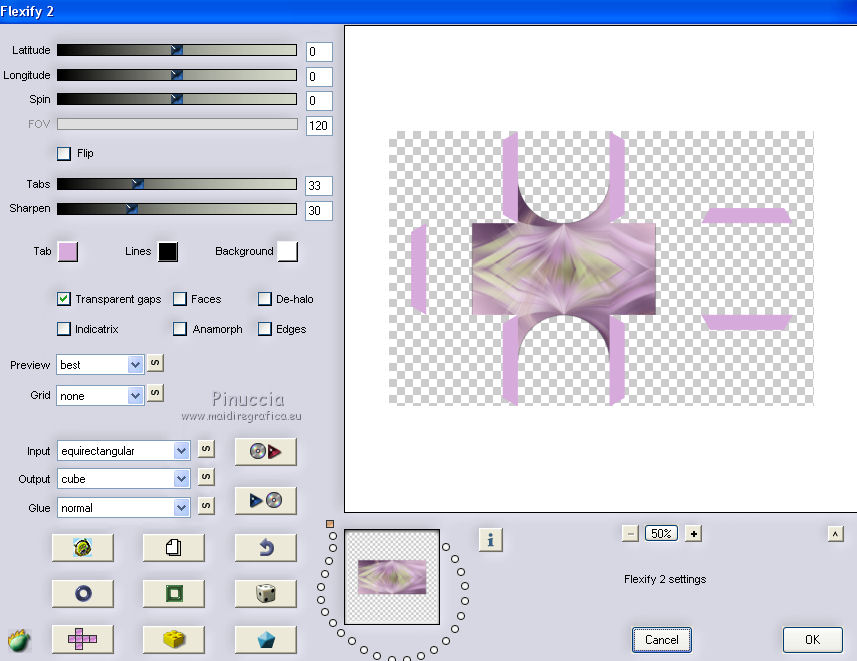
Task: Click the Latitude slider handle
Action: [177, 50]
